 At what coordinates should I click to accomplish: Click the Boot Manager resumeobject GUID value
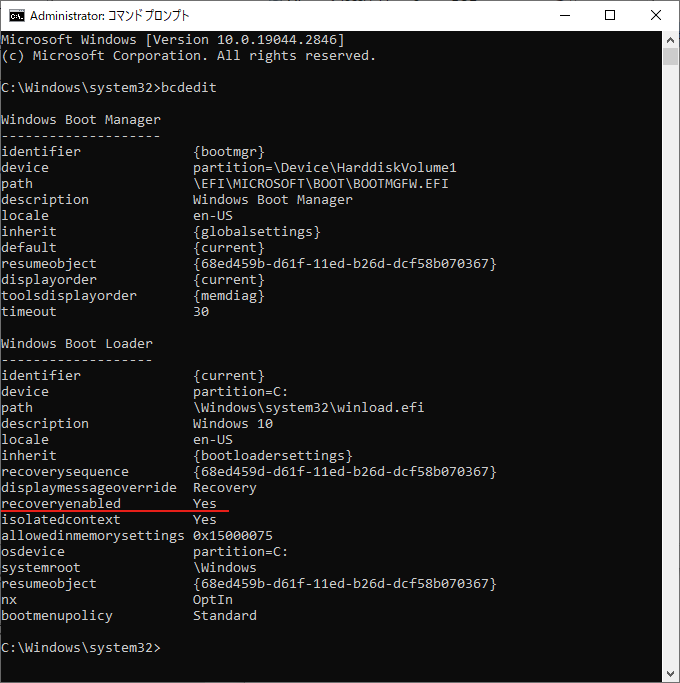click(345, 264)
